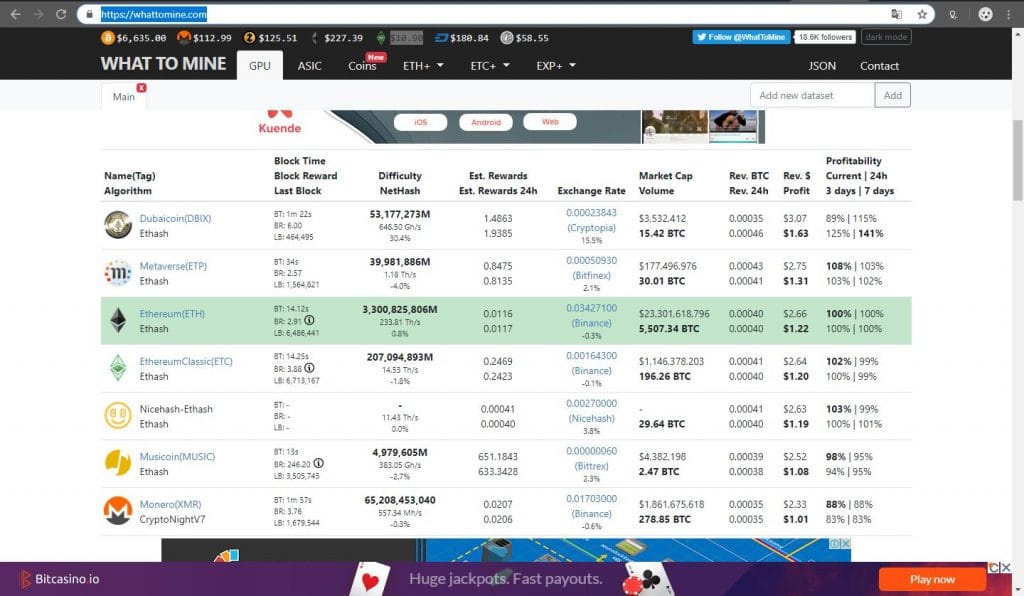Open the Monero(XMR) link

click(x=170, y=504)
